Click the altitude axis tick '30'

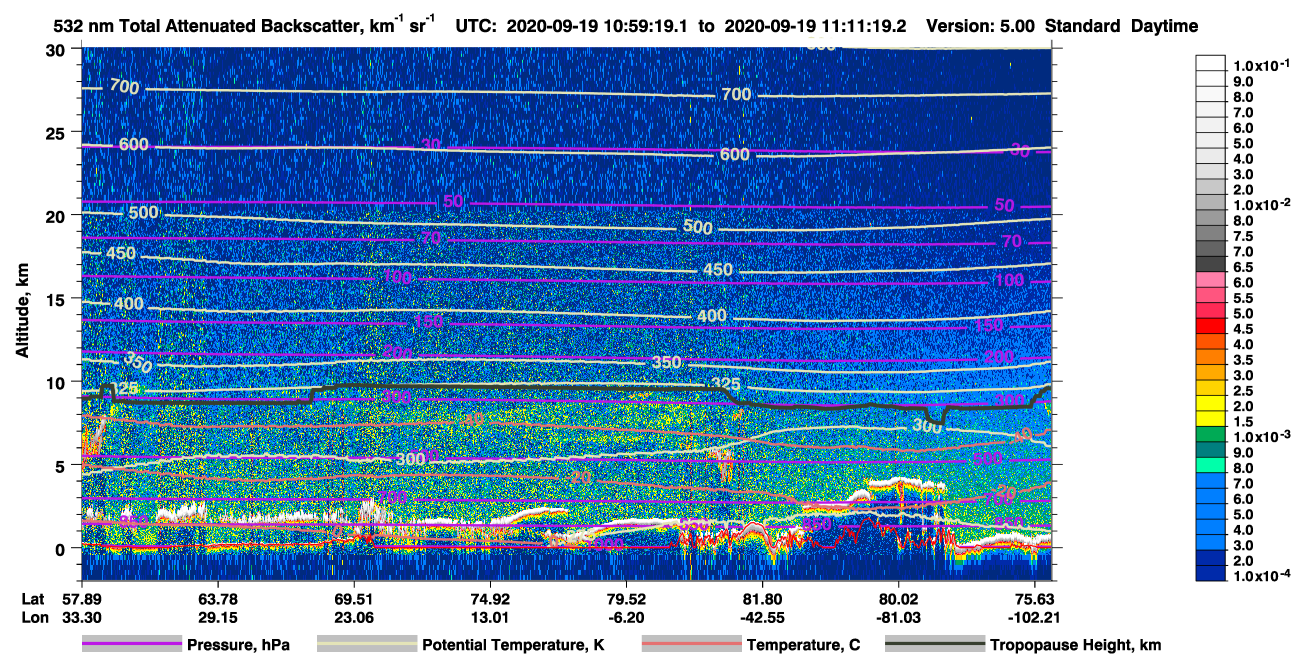(x=57, y=49)
